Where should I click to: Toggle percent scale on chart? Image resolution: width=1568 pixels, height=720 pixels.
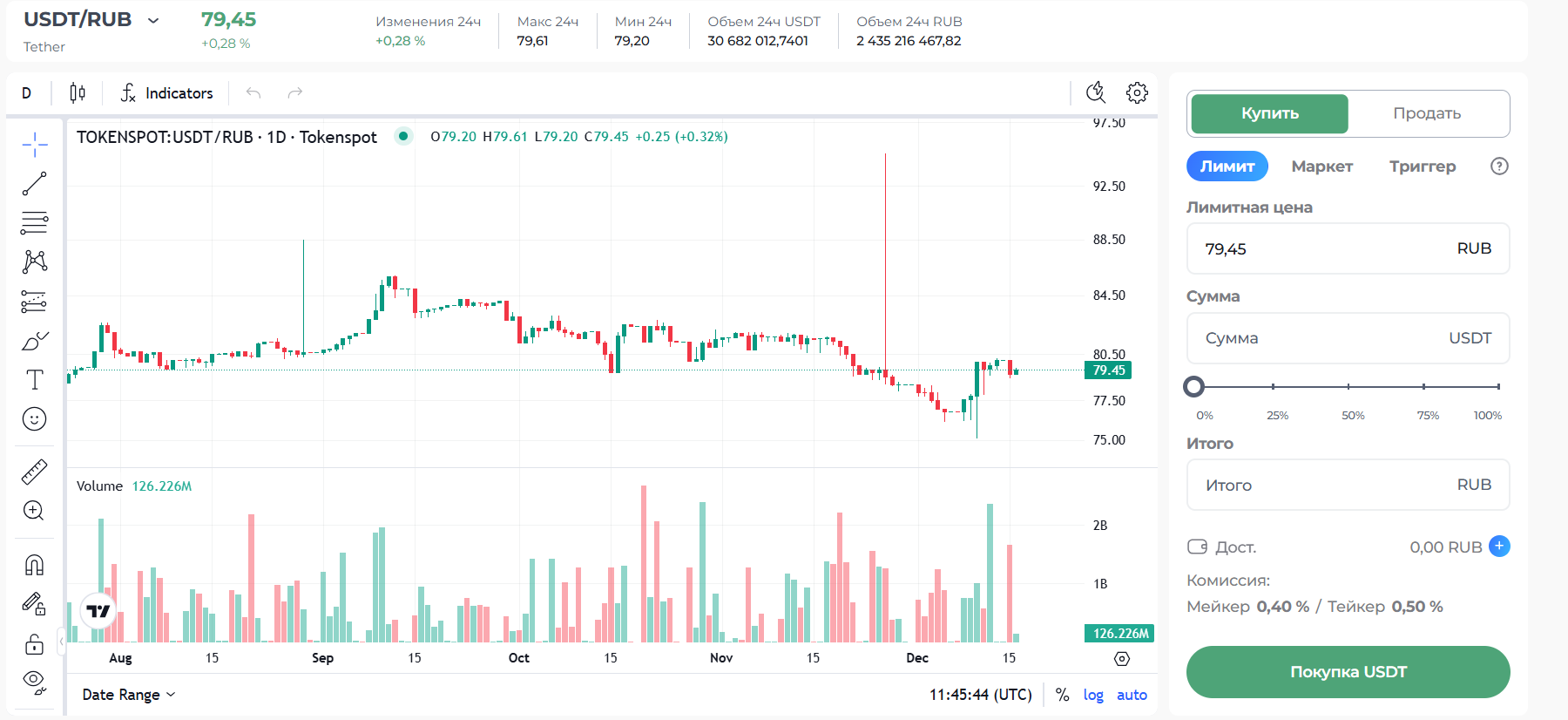[x=1062, y=695]
